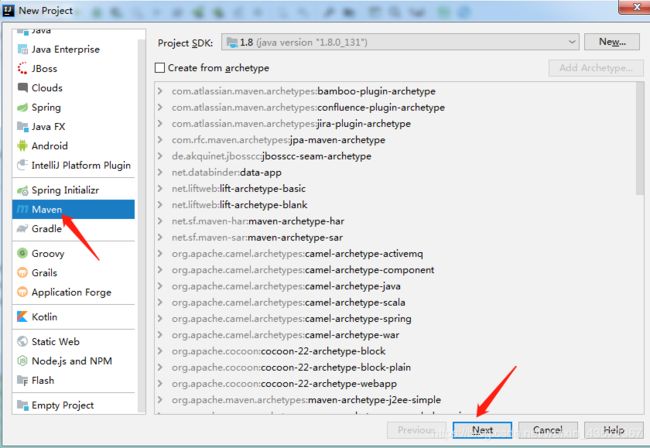Select camel-archetype-war row
The width and height of the screenshot is (650, 448).
pos(395,334)
